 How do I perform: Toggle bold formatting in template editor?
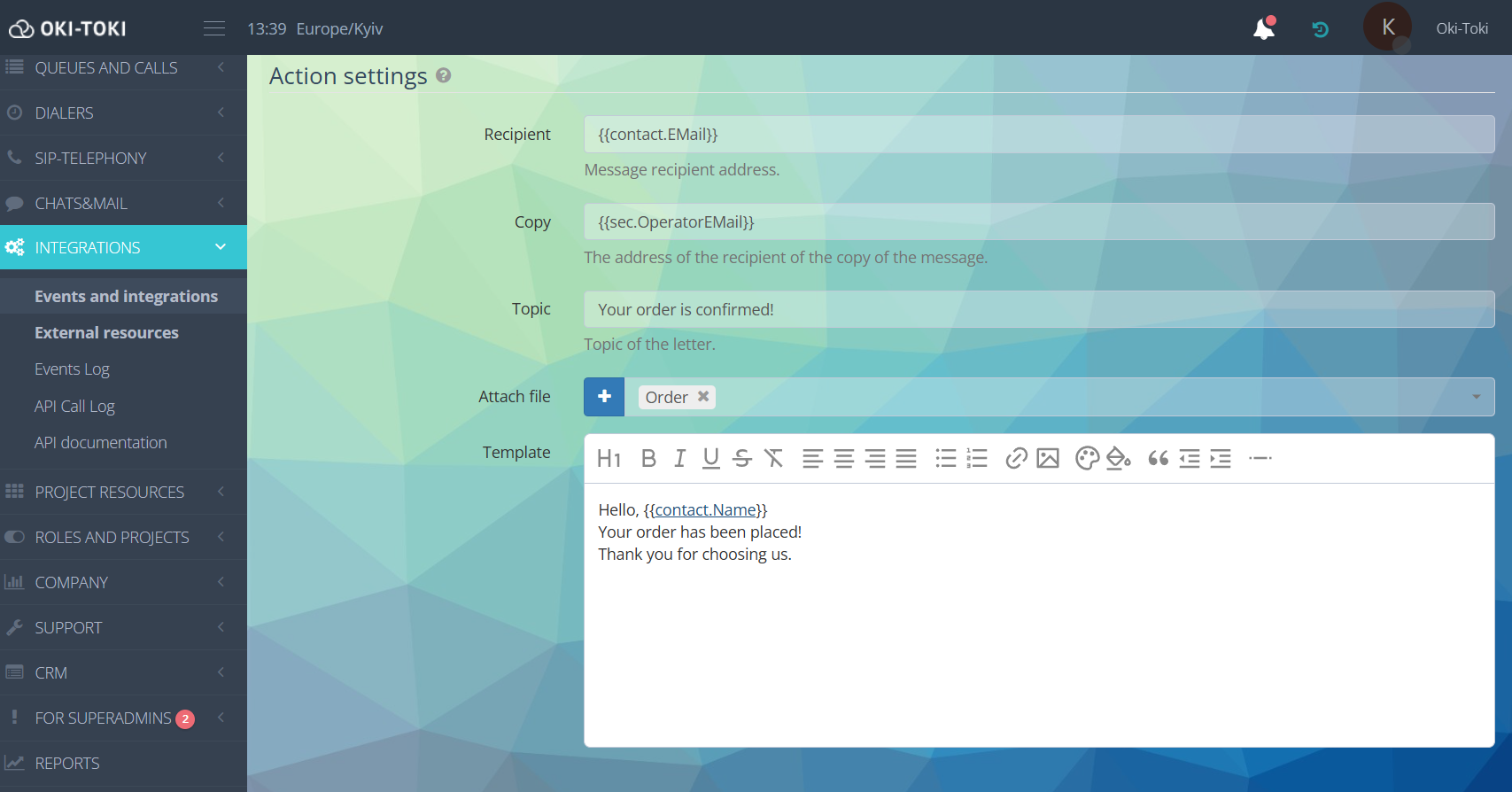[648, 458]
